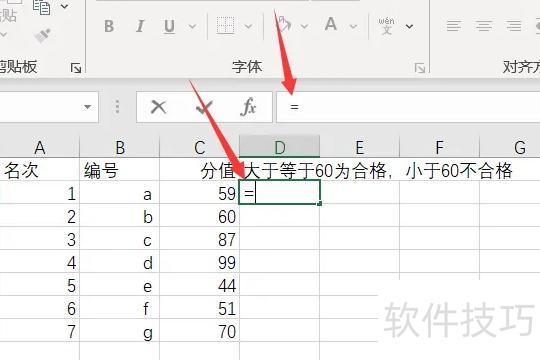The width and height of the screenshot is (540, 360).
Task: Click score cell 44
Action: (x=200, y=285)
